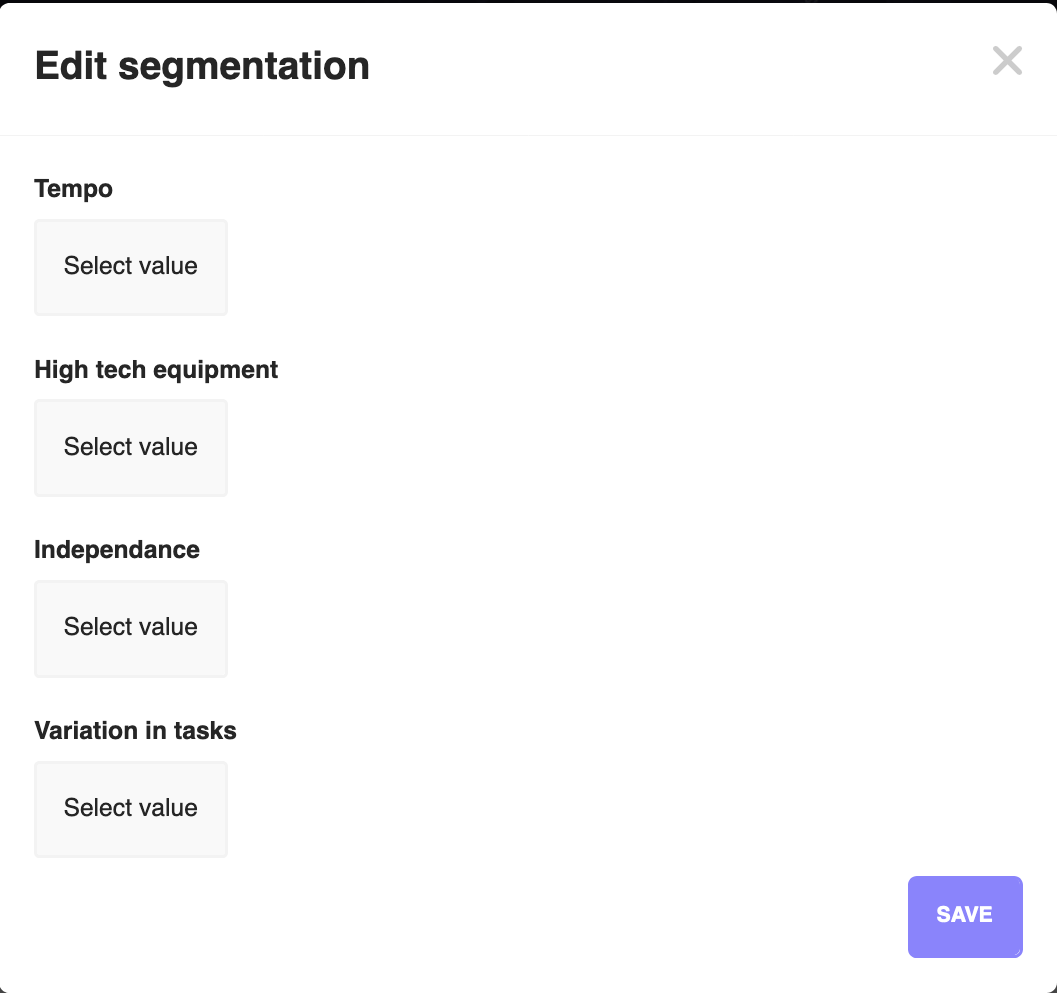Expand the first Select value control
Image resolution: width=1057 pixels, height=993 pixels.
[x=130, y=266]
